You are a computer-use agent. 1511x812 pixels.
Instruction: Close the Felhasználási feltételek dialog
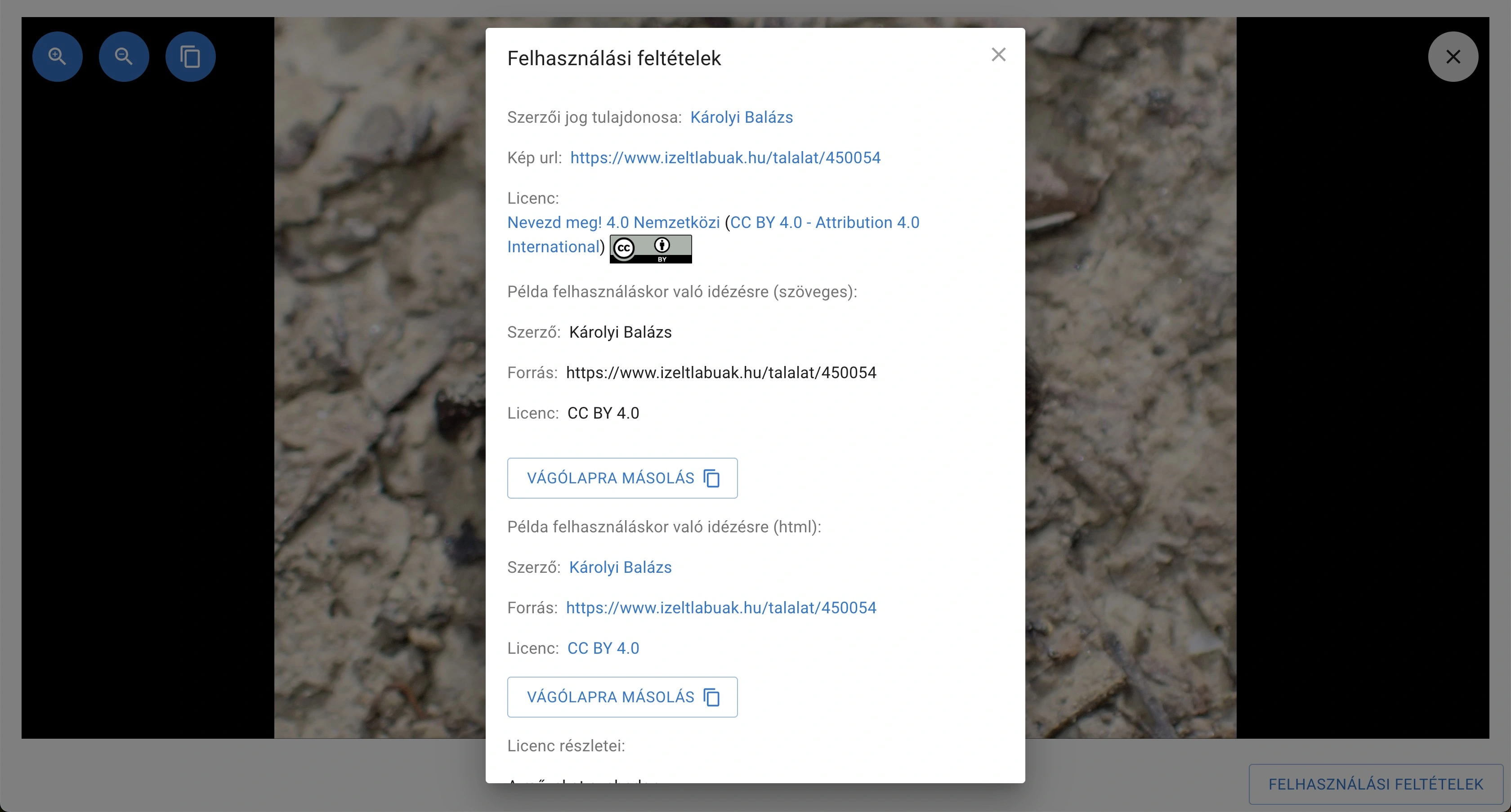998,54
